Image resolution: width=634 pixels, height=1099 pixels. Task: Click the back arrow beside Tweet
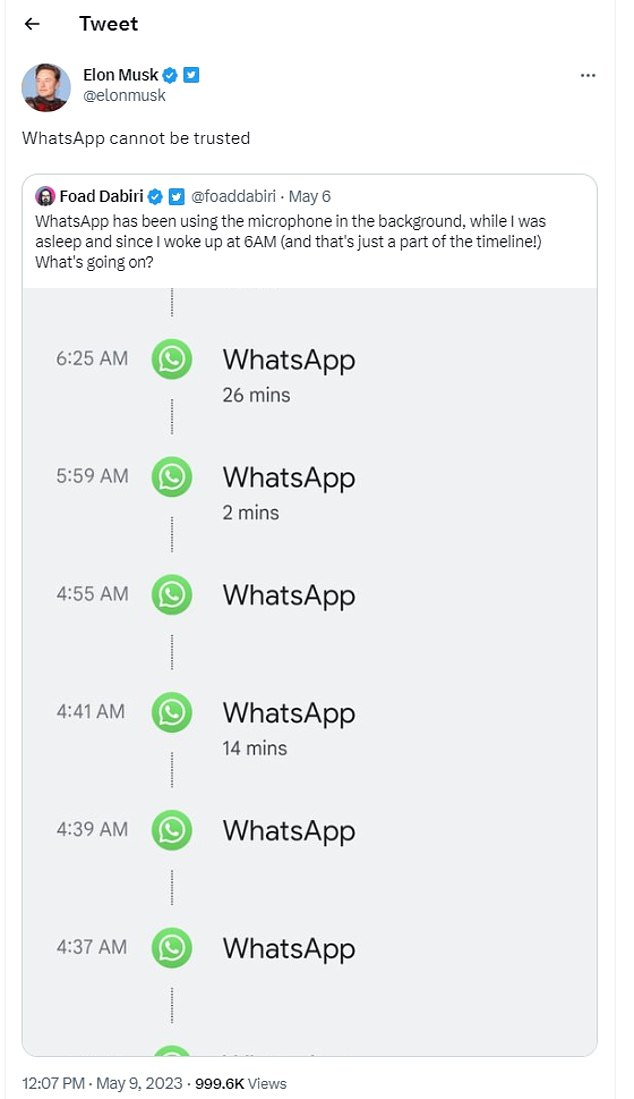[x=32, y=24]
